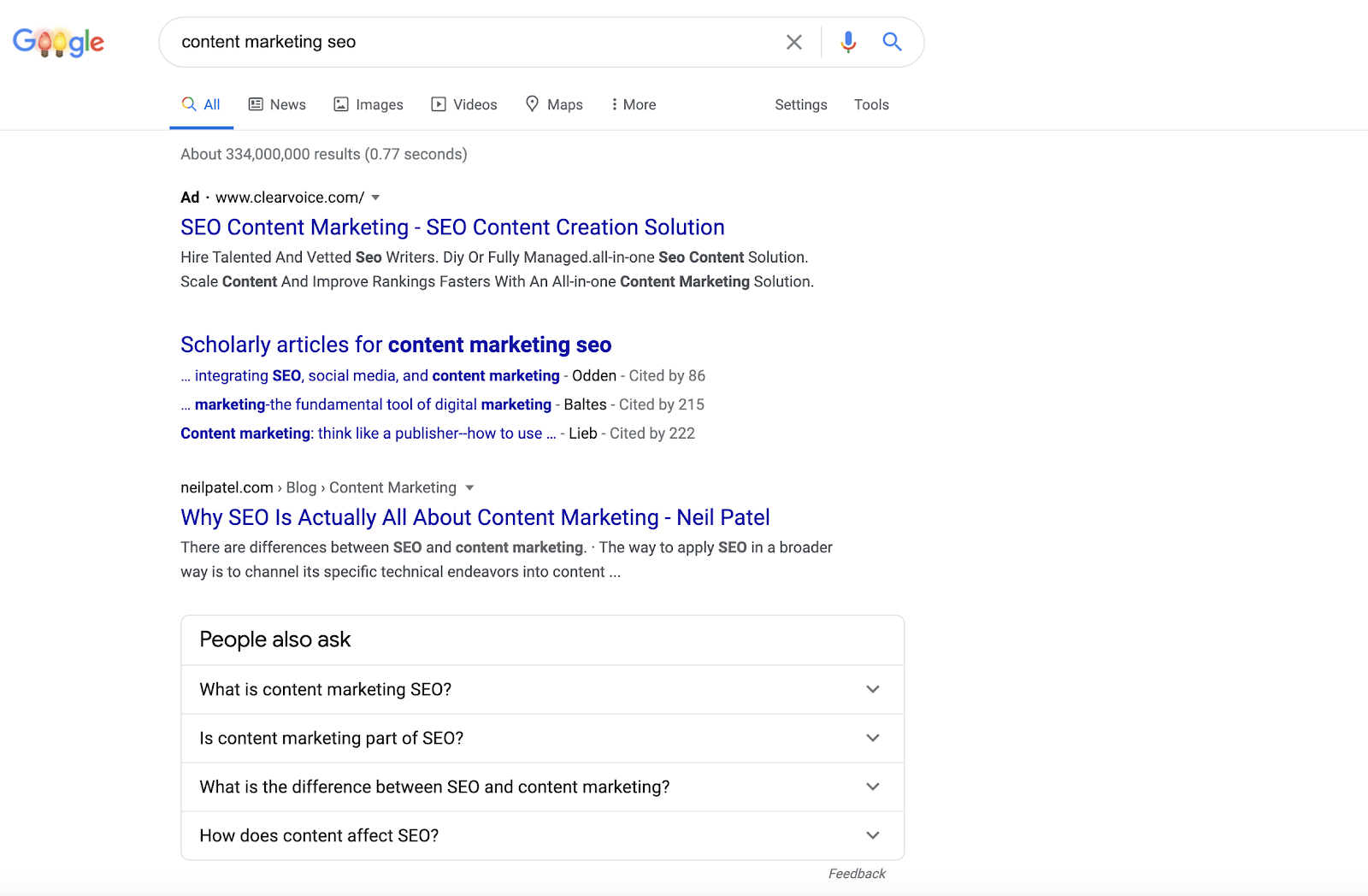Start voice search with the microphone icon
Viewport: 1368px width, 896px height.
pyautogui.click(x=848, y=42)
